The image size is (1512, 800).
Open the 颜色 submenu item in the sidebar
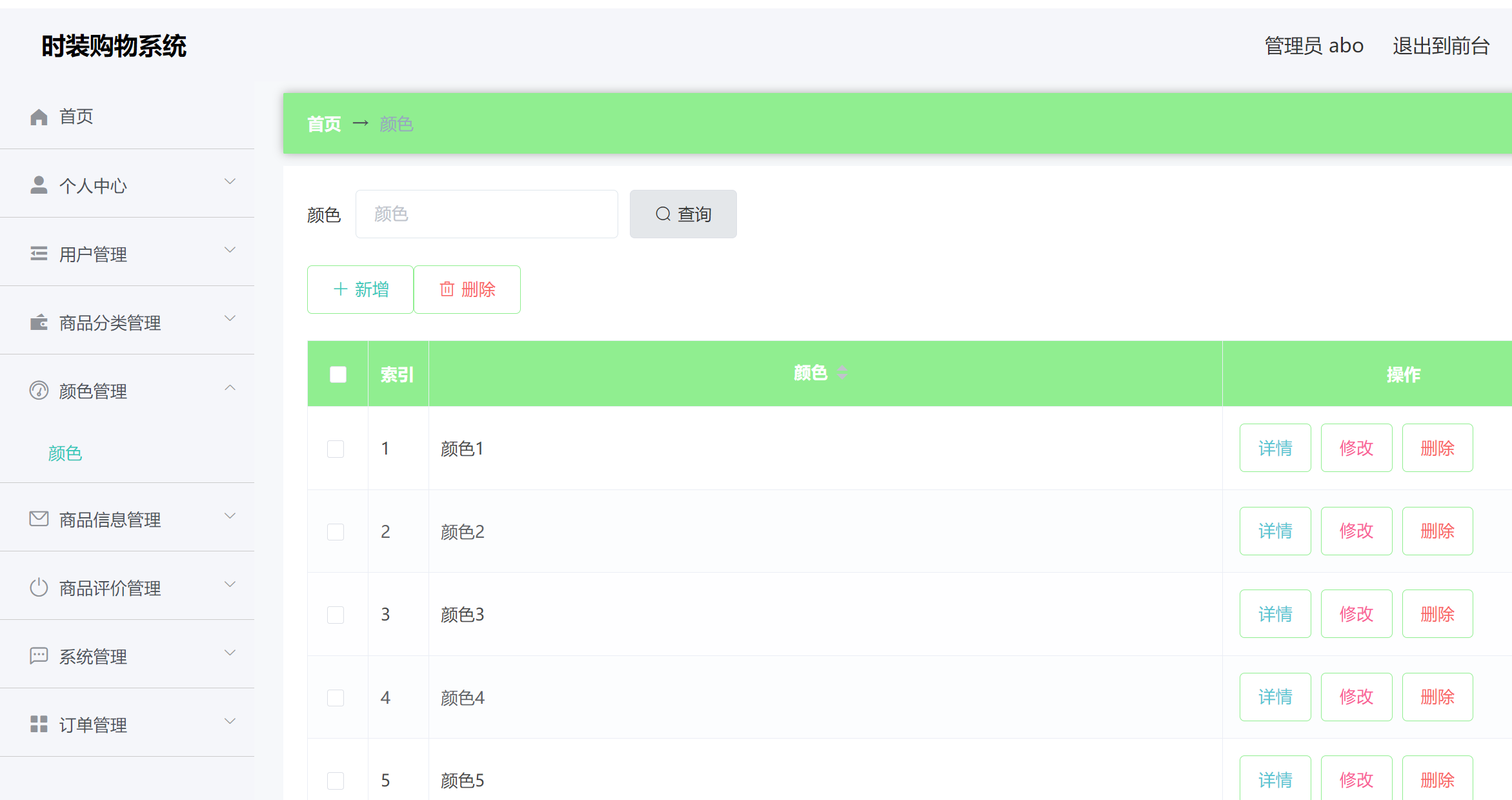click(x=65, y=453)
